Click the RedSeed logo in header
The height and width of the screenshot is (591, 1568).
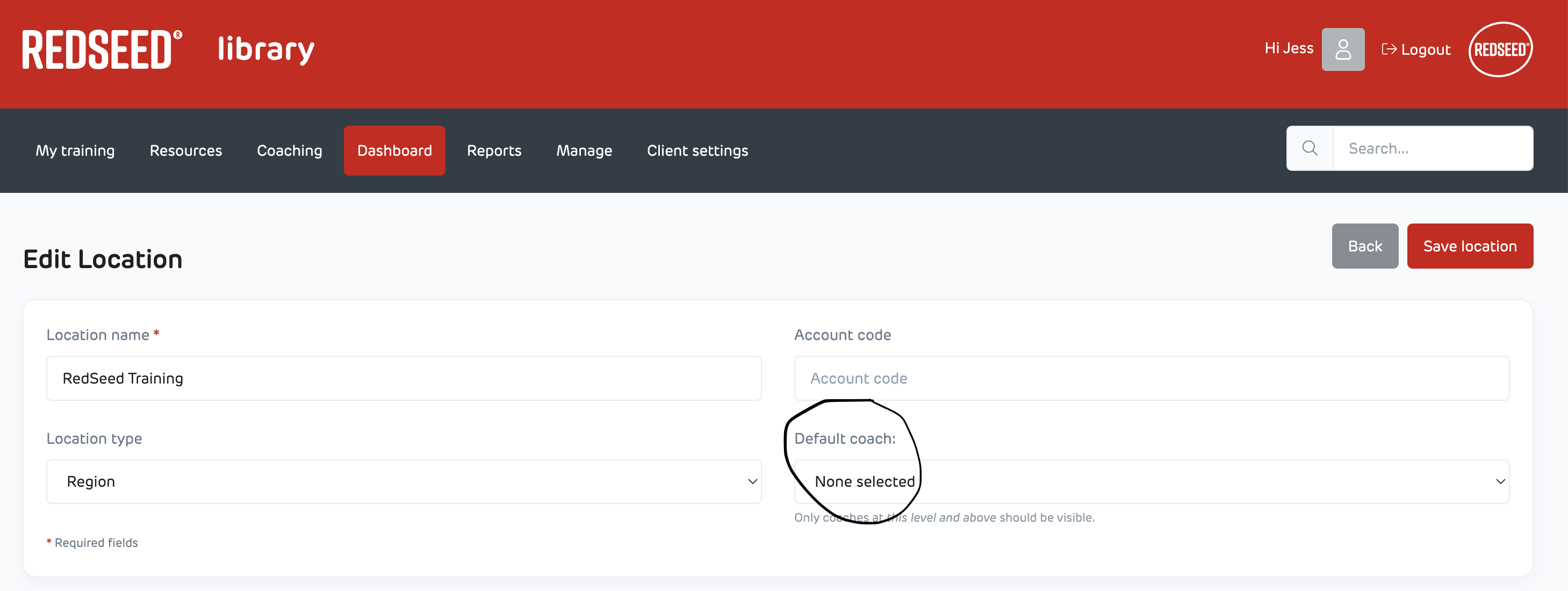point(102,50)
